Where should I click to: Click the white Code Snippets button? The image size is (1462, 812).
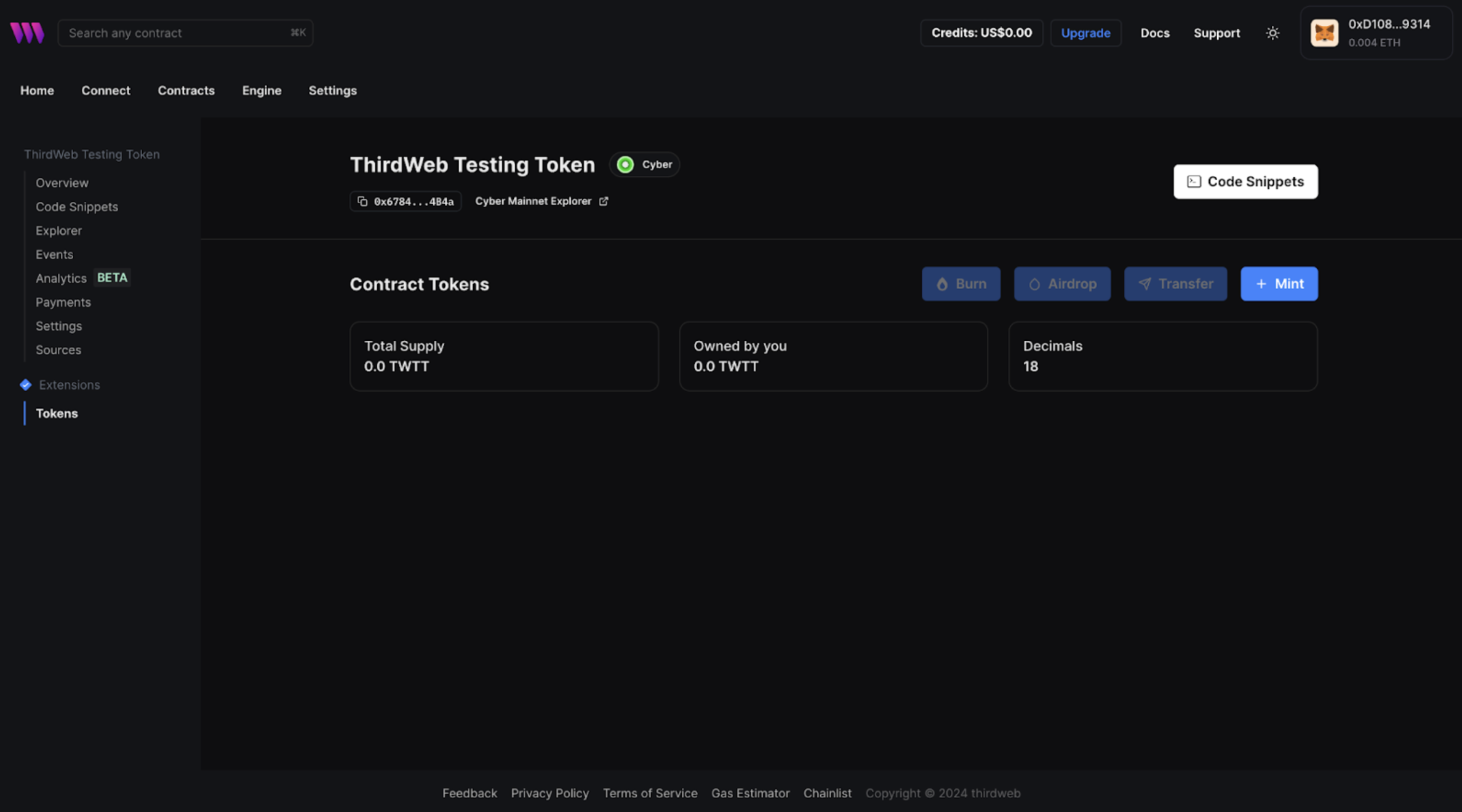tap(1245, 181)
